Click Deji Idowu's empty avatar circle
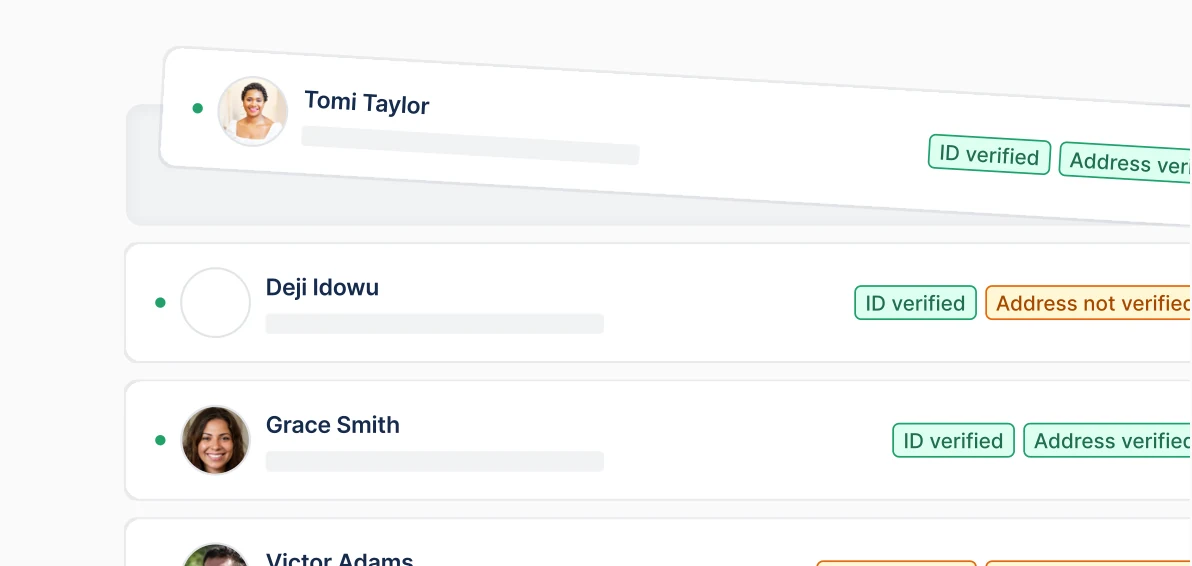1192x566 pixels. pyautogui.click(x=215, y=302)
